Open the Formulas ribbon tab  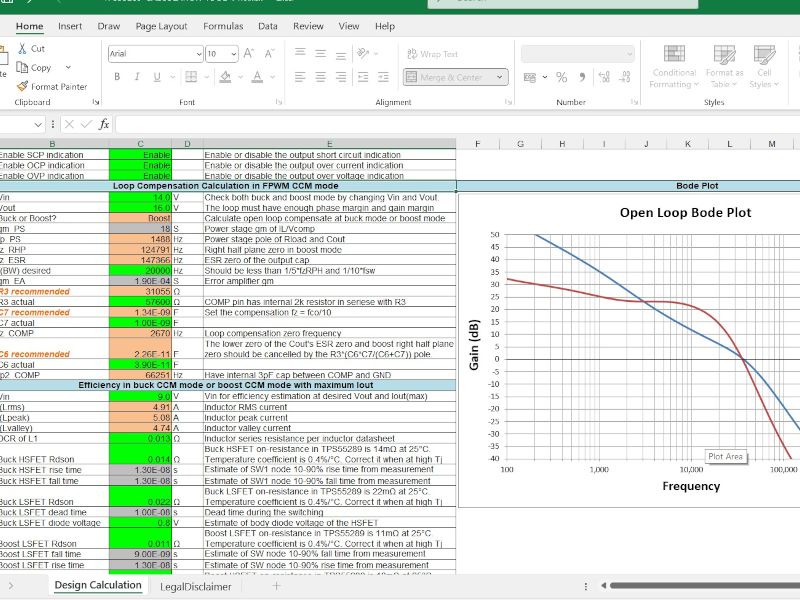click(x=223, y=26)
